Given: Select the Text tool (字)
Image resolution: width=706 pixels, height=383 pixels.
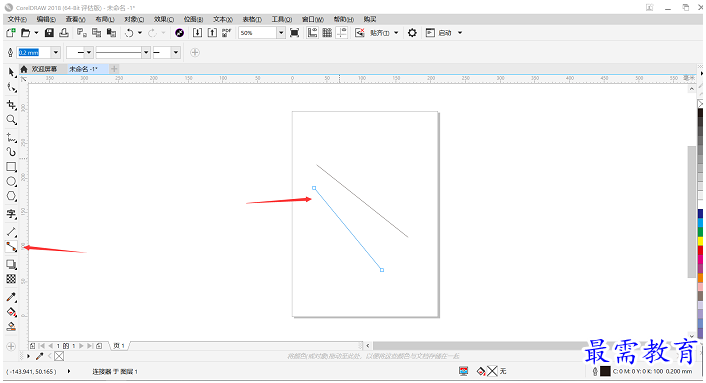Looking at the screenshot, I should tap(11, 214).
